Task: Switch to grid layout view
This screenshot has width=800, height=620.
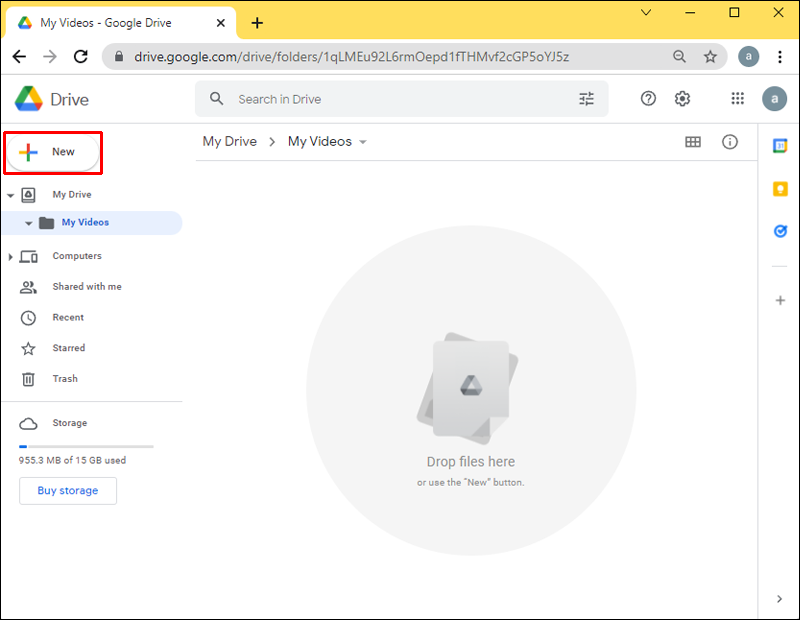Action: 693,142
